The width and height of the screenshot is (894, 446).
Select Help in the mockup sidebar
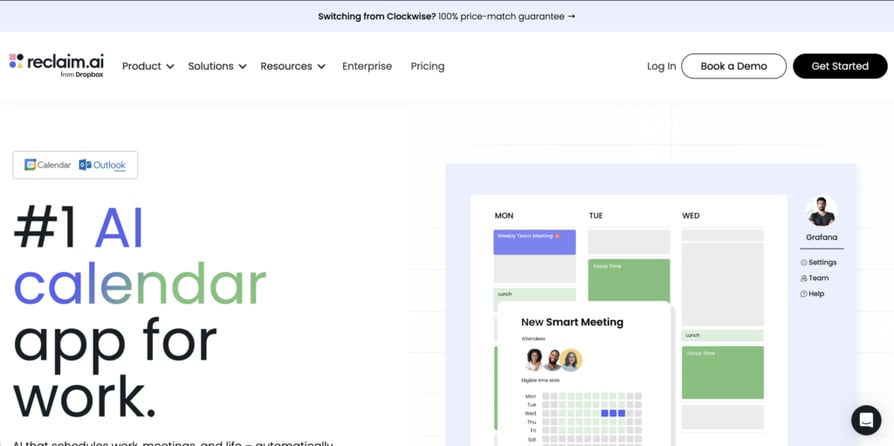pos(812,294)
